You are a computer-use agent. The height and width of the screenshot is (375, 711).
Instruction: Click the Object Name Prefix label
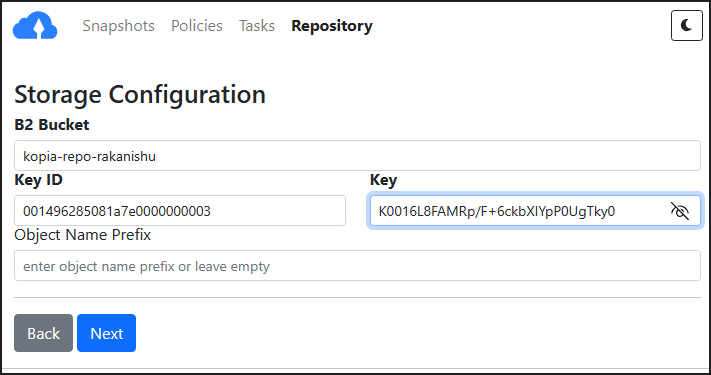coord(83,235)
